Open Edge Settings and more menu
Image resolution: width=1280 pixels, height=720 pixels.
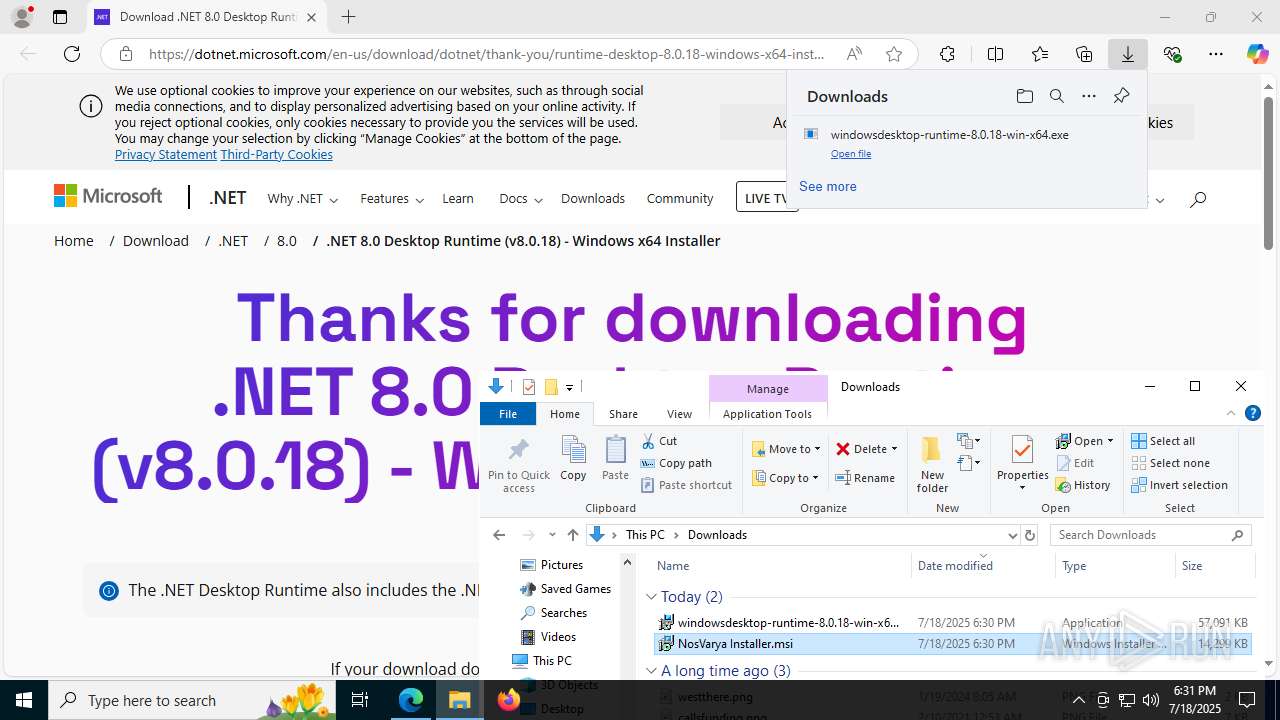(1216, 54)
